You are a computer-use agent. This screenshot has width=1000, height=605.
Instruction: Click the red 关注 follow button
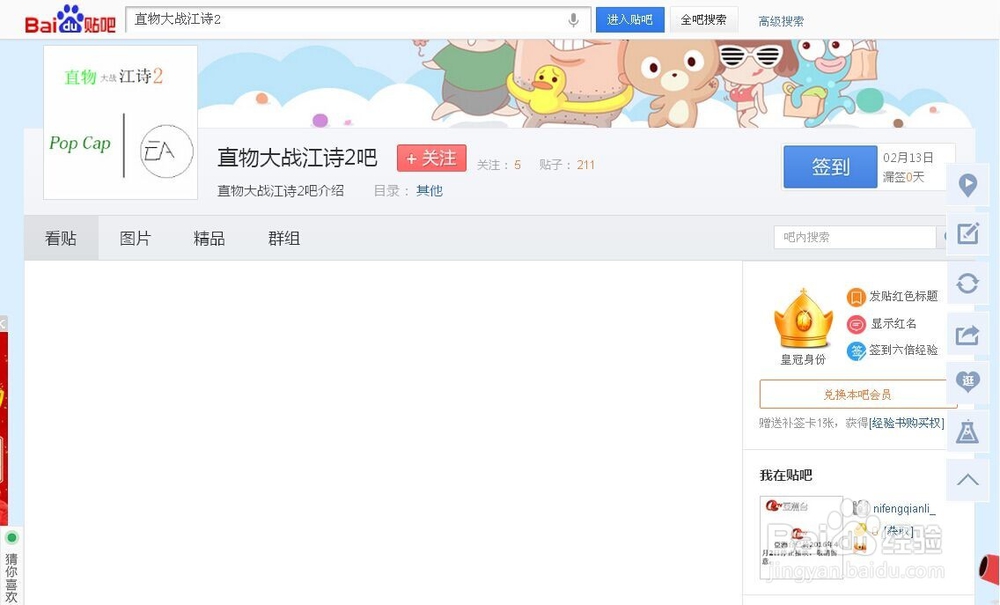pos(432,158)
